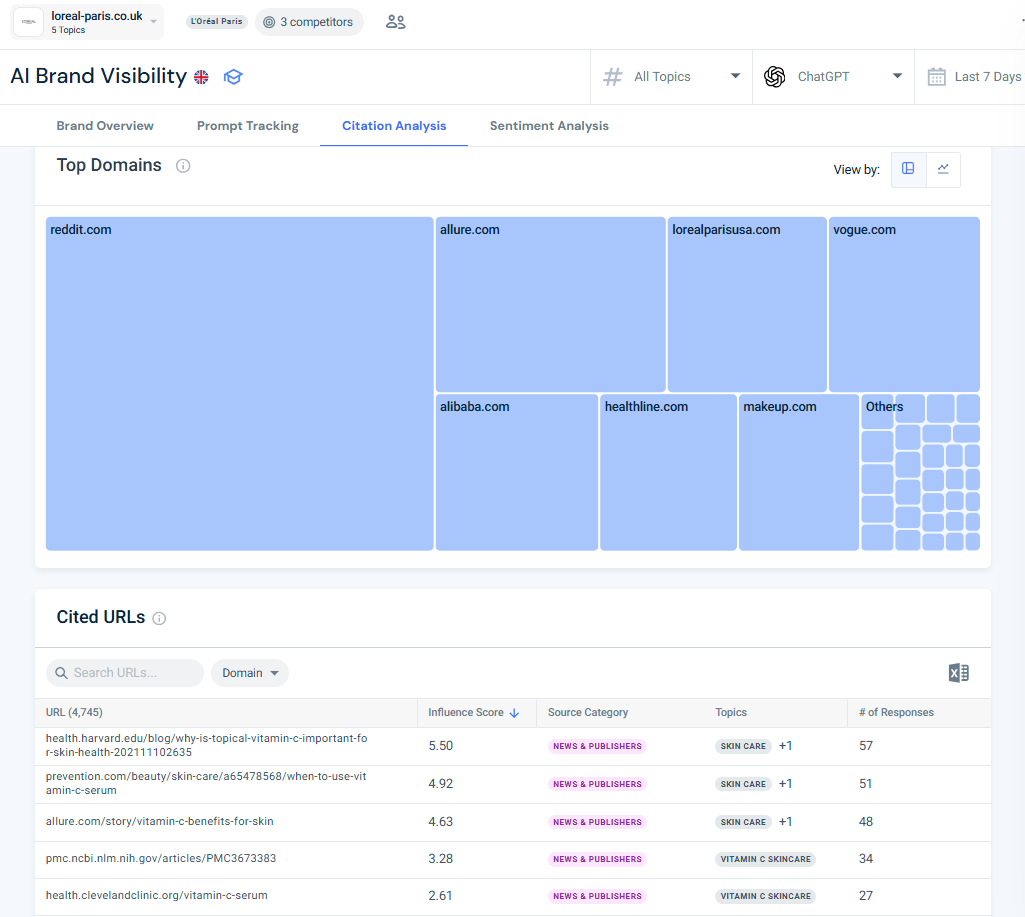The image size is (1025, 917).
Task: Expand the ChatGPT model dropdown
Action: click(x=833, y=76)
